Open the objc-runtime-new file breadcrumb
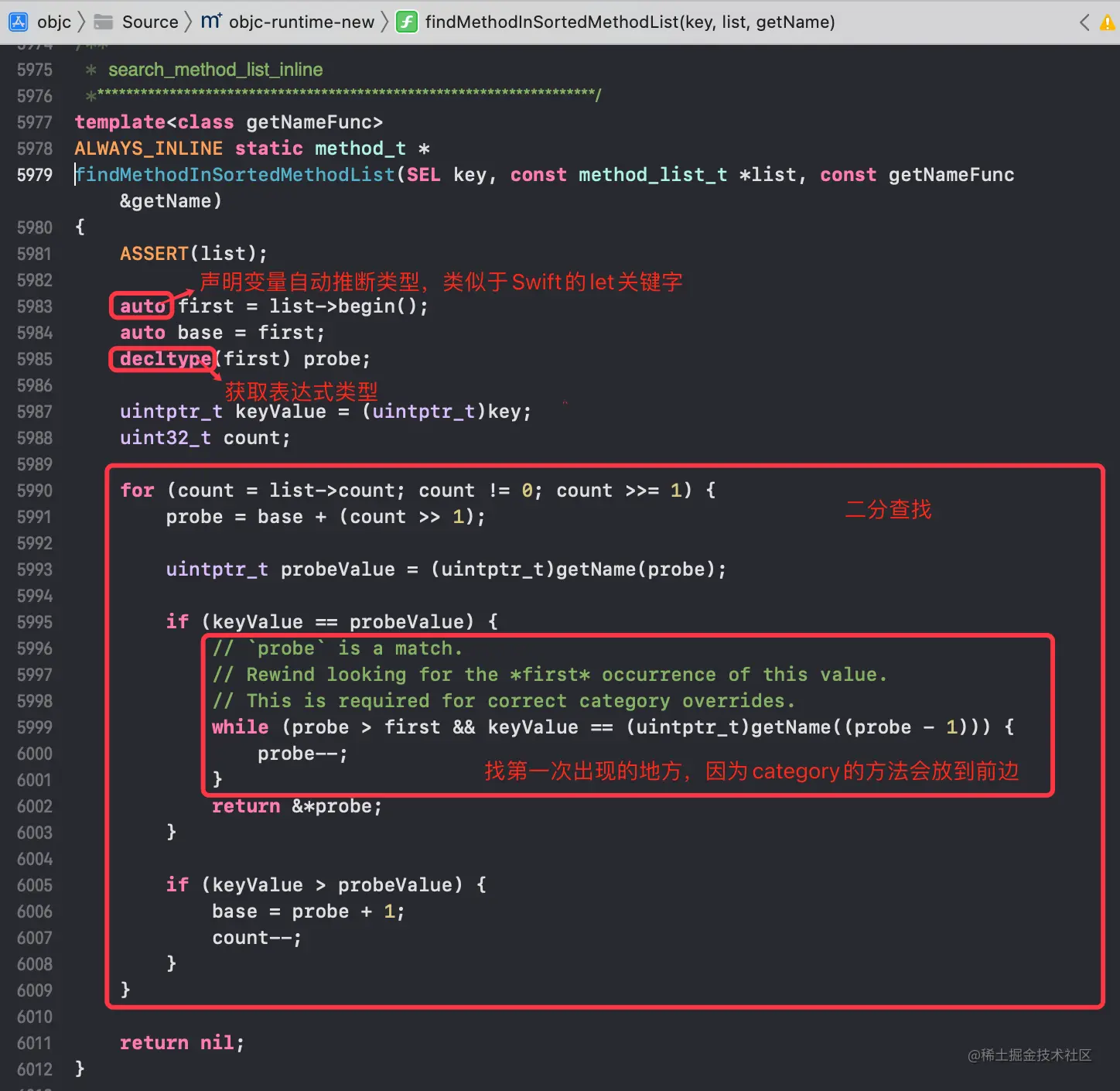Screen dimensions: 1120x1091 (x=302, y=22)
